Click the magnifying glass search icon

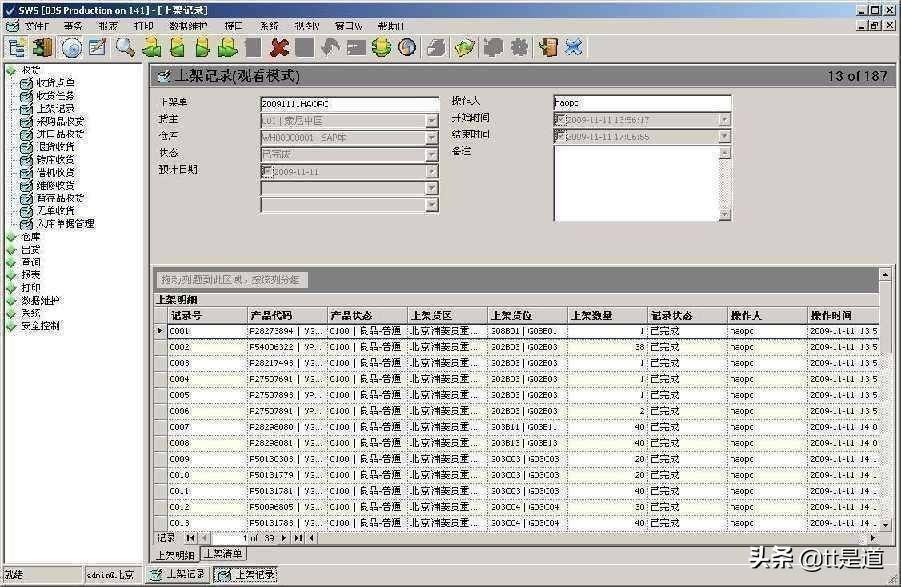coord(125,48)
